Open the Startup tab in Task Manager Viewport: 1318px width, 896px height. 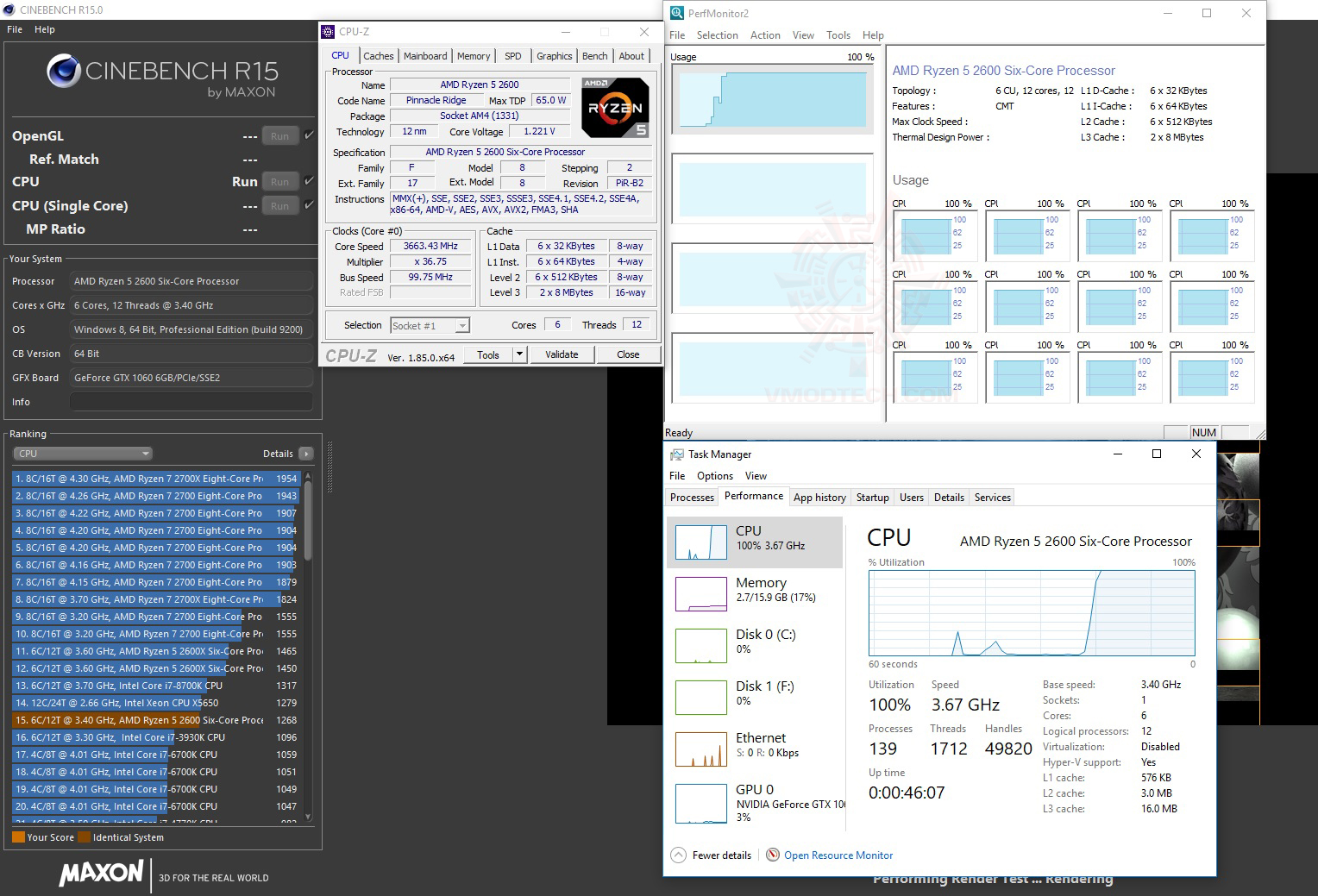[x=872, y=498]
